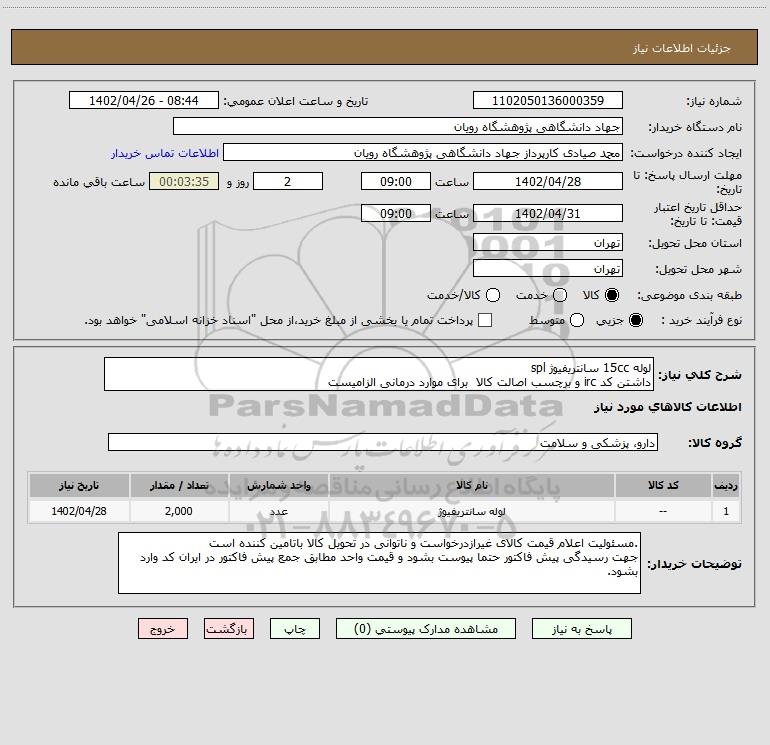Click the countdown timer 00:03:35 field
Image resolution: width=770 pixels, height=745 pixels.
(184, 181)
